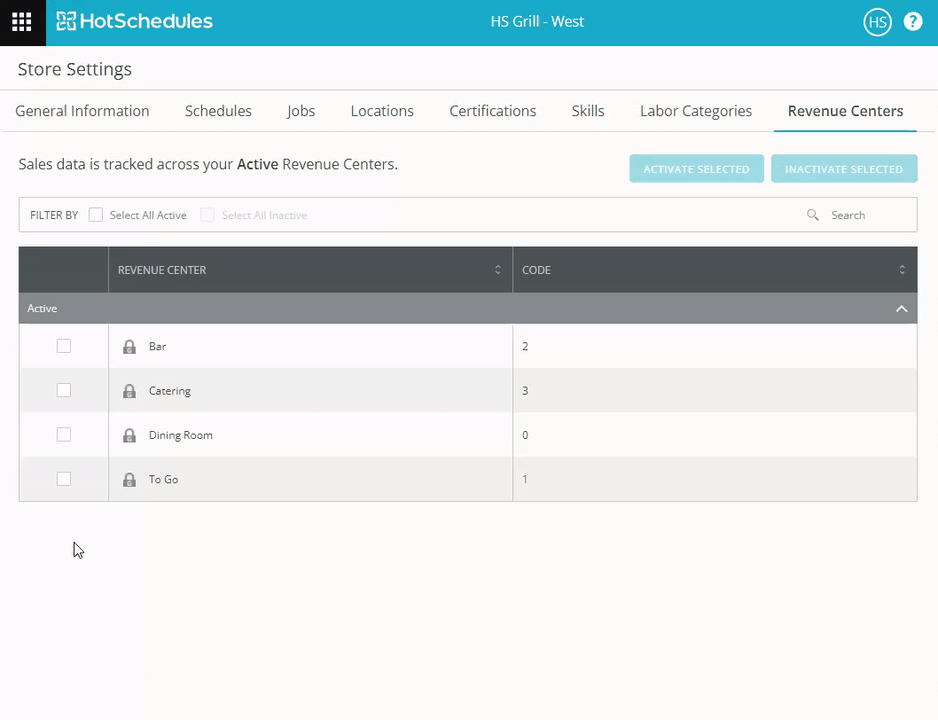Open the HS user profile avatar
Image resolution: width=938 pixels, height=720 pixels.
point(877,22)
